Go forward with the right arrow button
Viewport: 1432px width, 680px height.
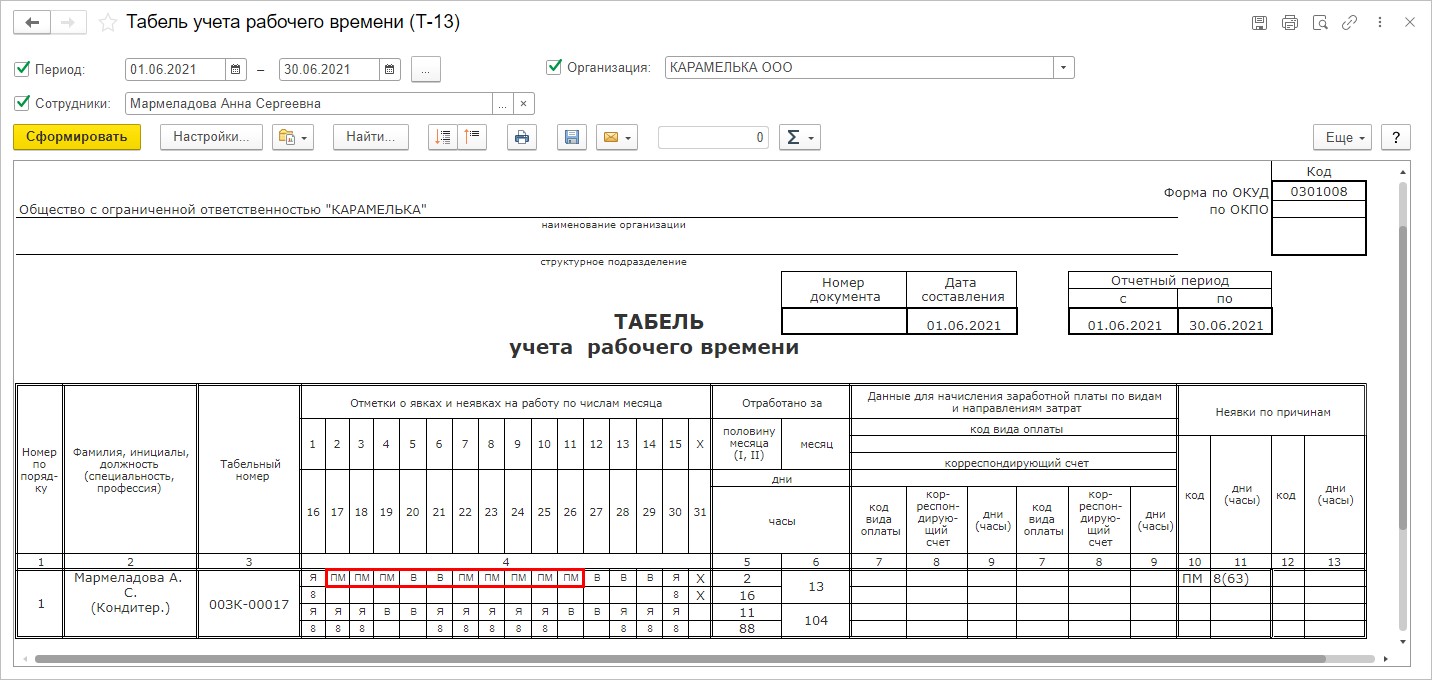(68, 21)
